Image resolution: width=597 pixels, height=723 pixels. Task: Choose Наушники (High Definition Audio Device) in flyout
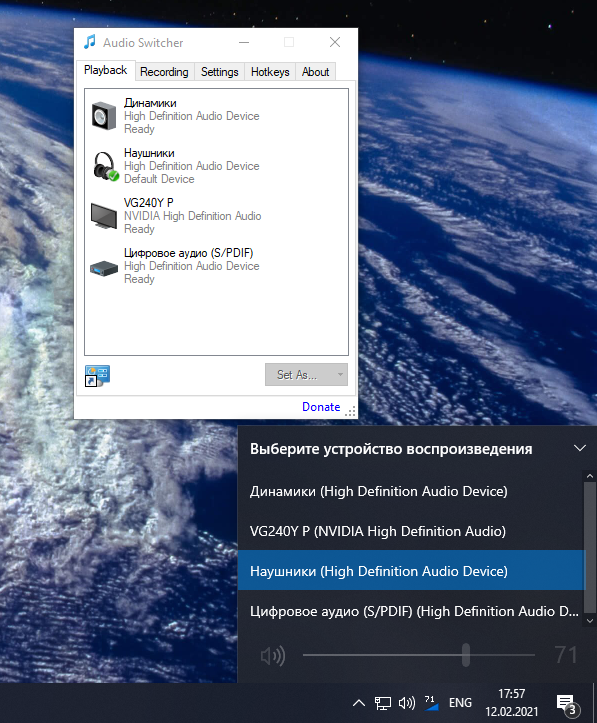point(411,571)
